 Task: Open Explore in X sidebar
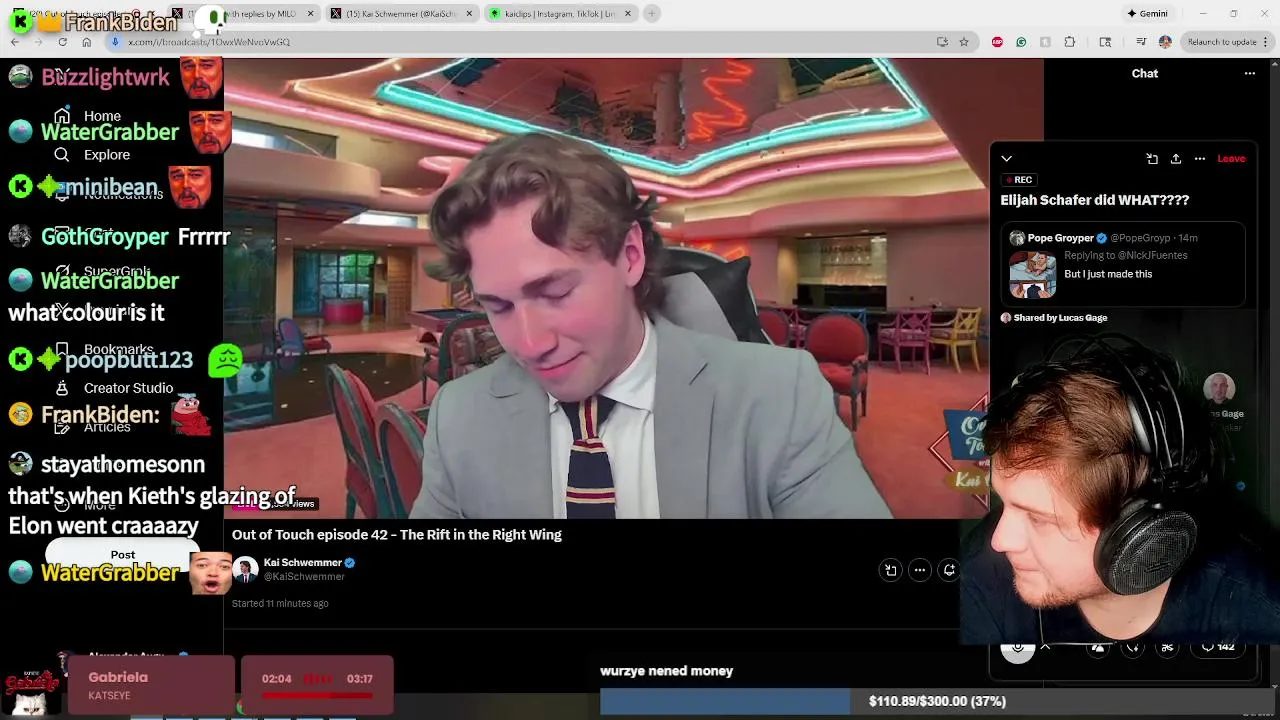(x=106, y=155)
